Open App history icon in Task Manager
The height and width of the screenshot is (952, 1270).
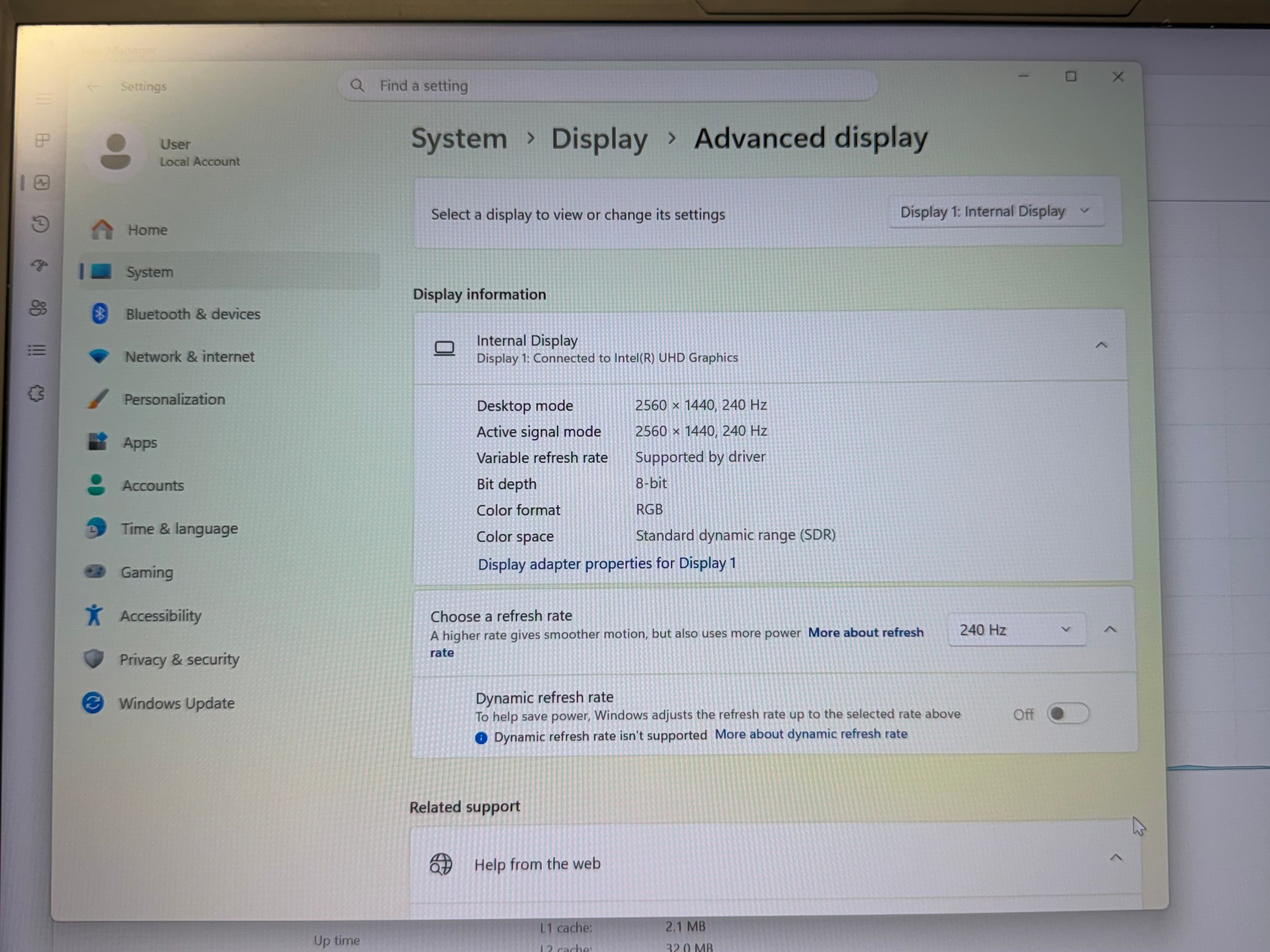pos(40,224)
